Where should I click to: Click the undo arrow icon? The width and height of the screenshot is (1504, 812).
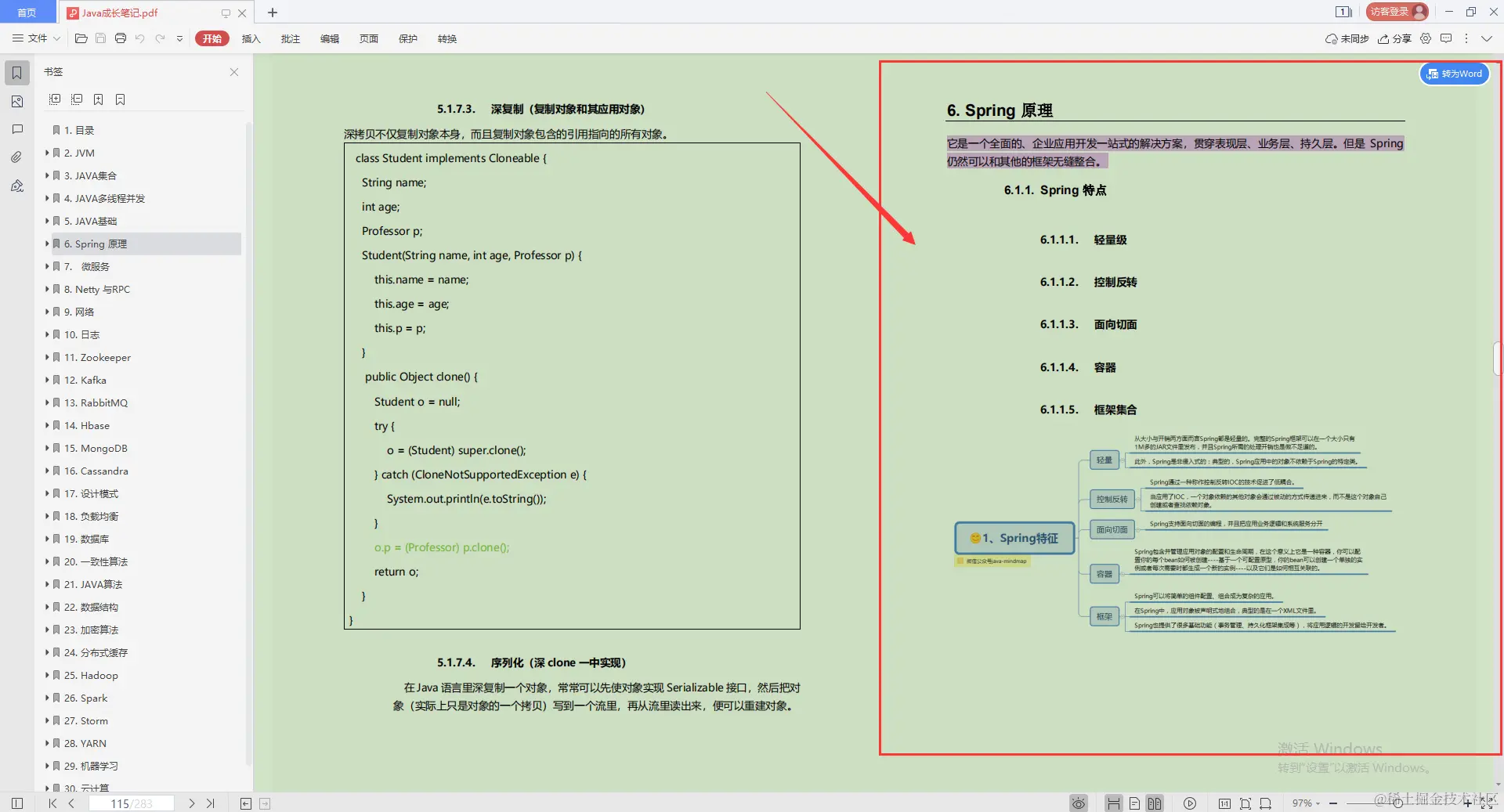tap(140, 38)
